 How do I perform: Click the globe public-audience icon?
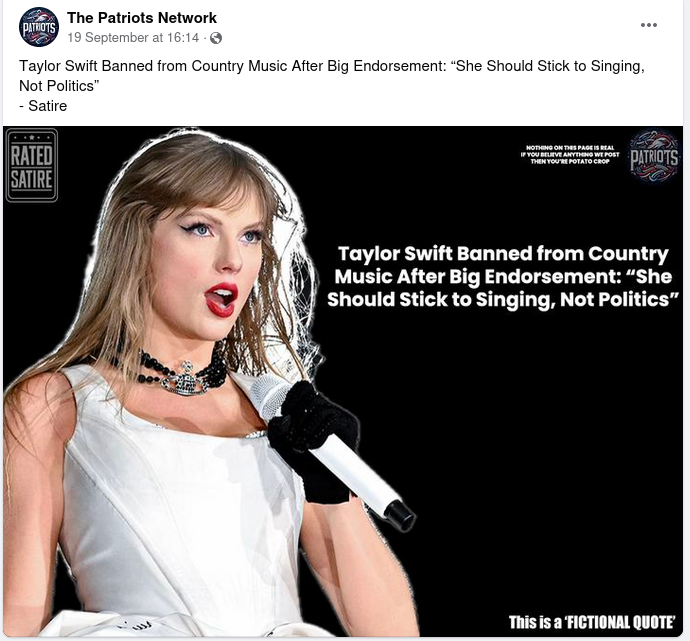click(216, 38)
